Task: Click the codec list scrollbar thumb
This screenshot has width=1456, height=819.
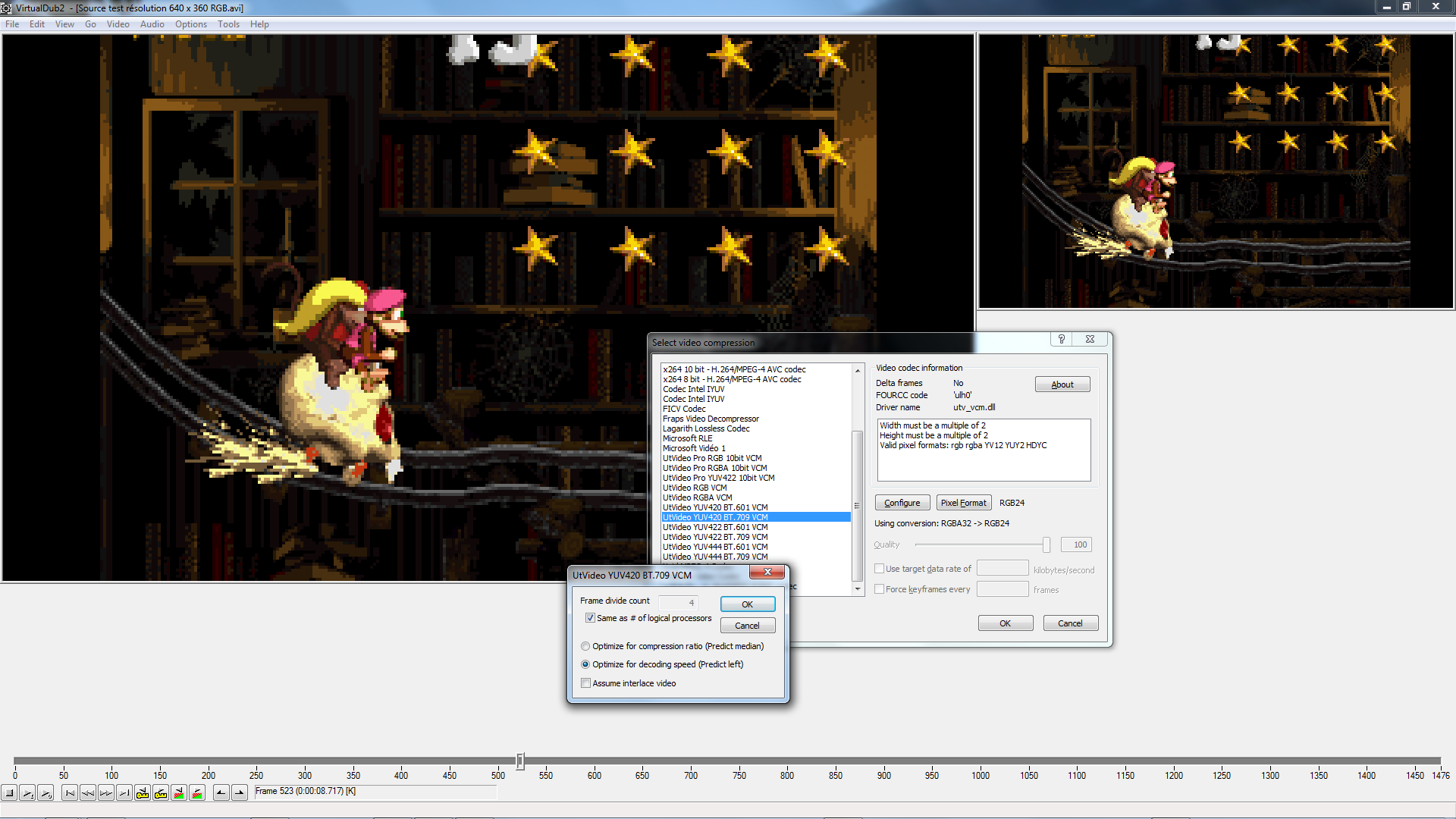Action: pyautogui.click(x=858, y=506)
